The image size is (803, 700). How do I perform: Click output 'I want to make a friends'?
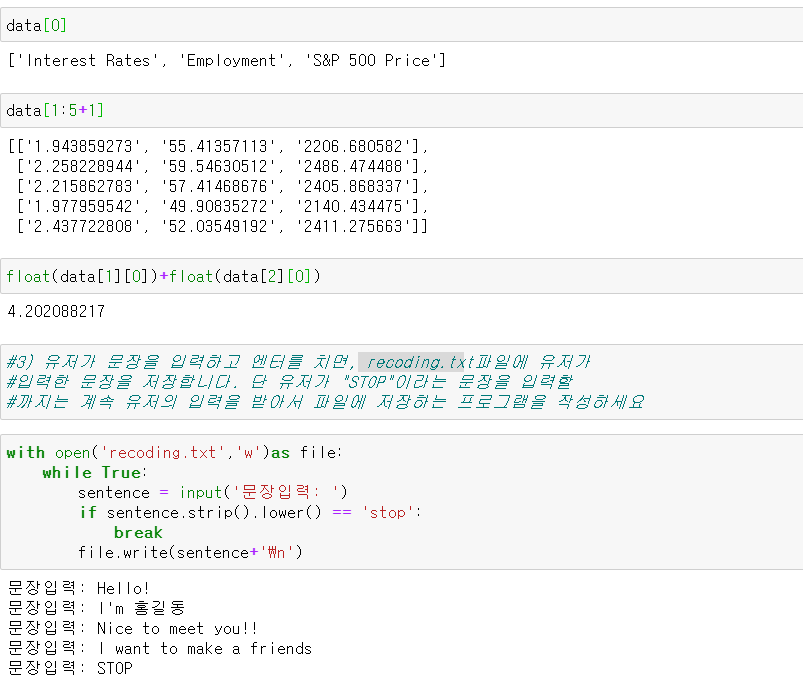[x=160, y=648]
